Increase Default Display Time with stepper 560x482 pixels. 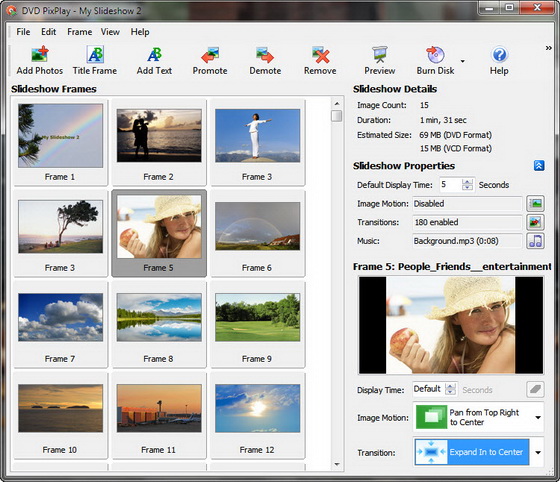(x=467, y=182)
